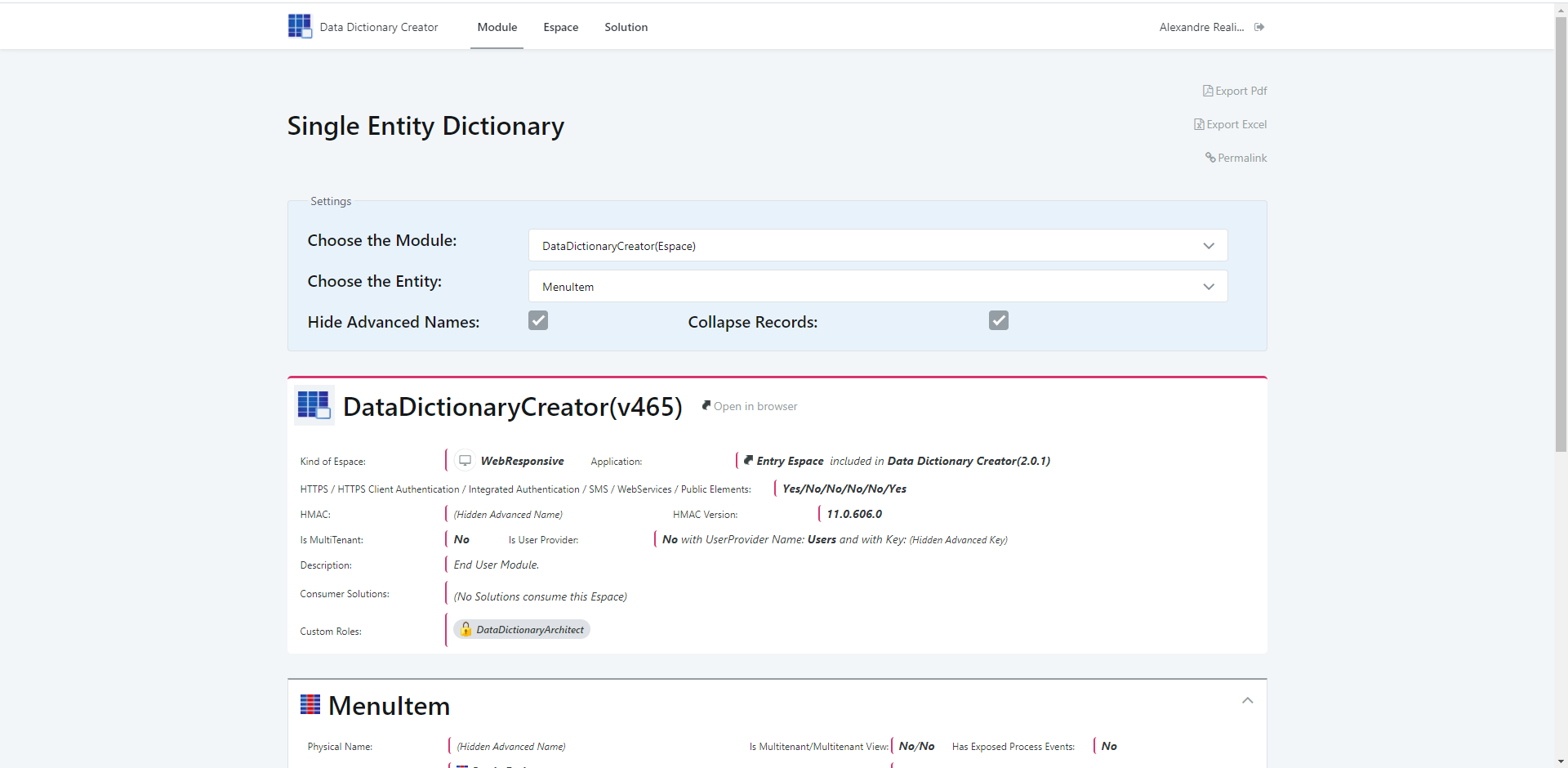
Task: Click the PDF document icon near Export Pdf
Action: pyautogui.click(x=1207, y=90)
